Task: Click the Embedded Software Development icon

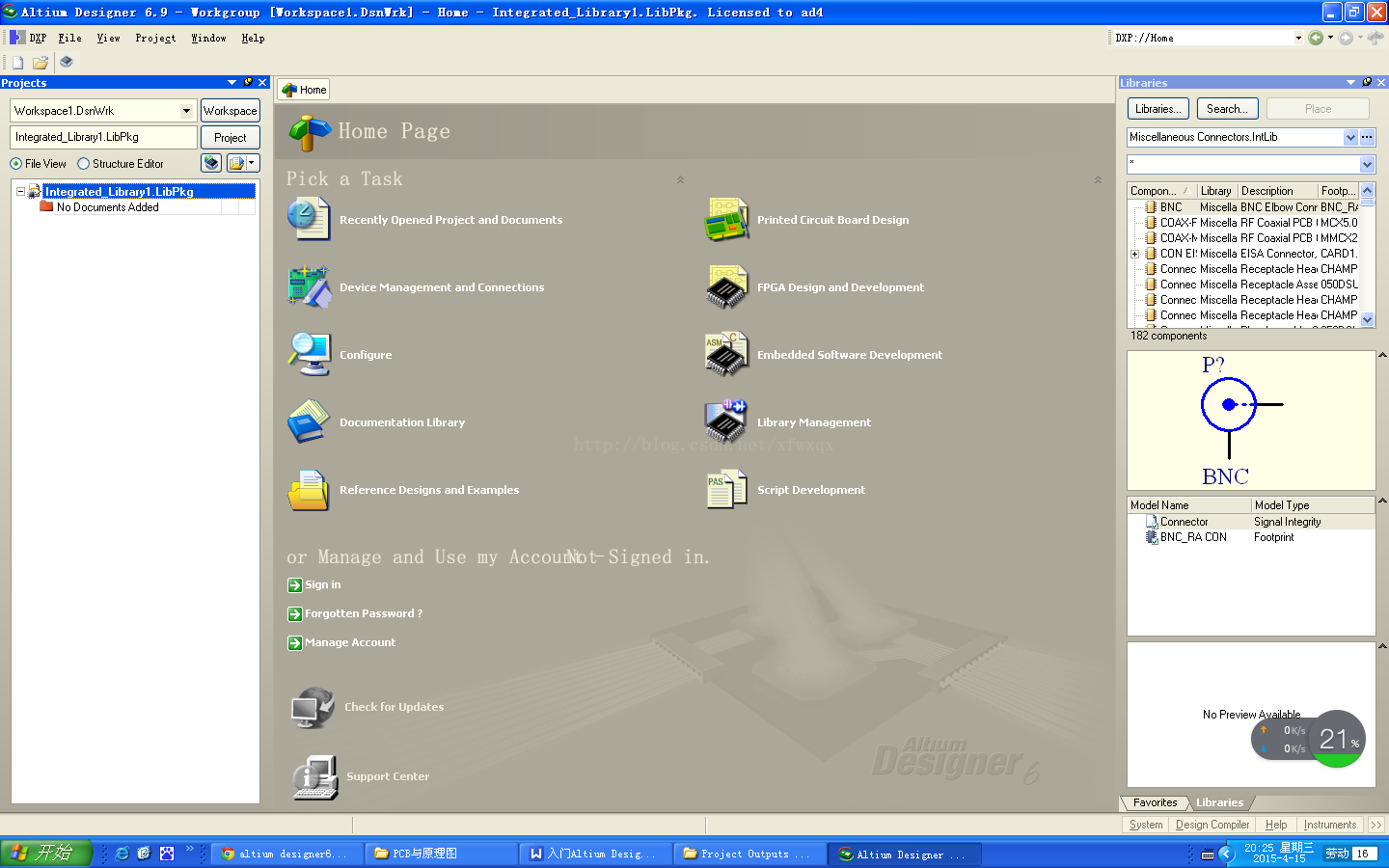Action: [727, 355]
